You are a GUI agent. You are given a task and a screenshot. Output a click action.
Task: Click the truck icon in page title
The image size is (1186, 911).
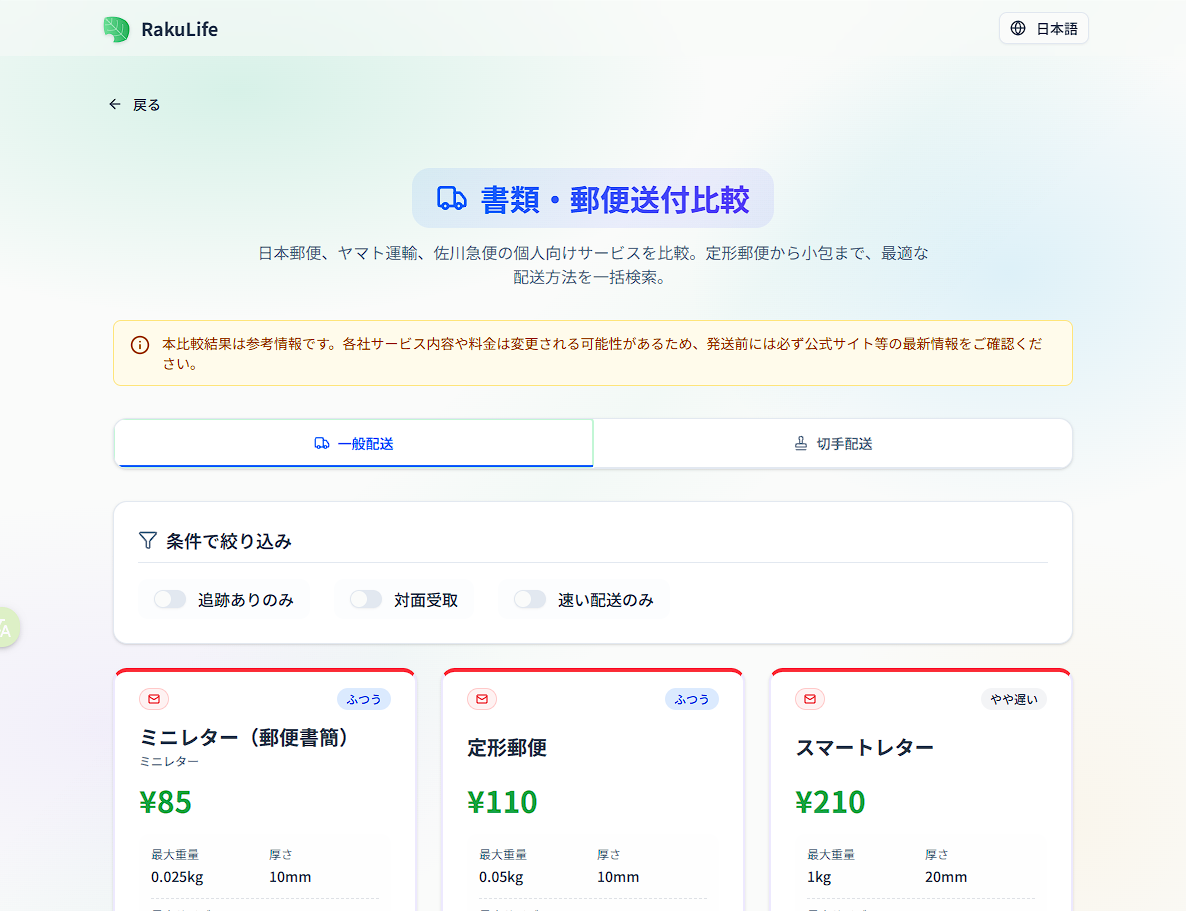[x=452, y=199]
